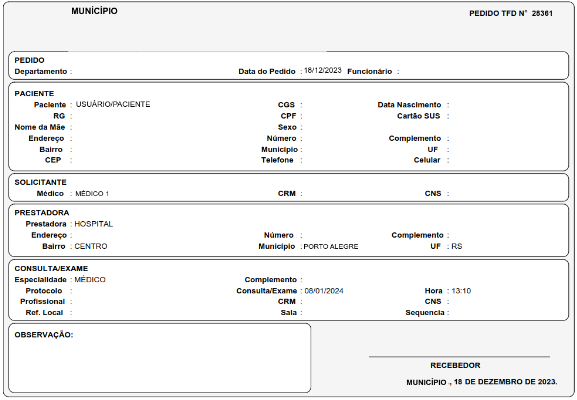Click the CPF label in Paciente section
Viewport: 577px width, 400px height.
tap(288, 116)
